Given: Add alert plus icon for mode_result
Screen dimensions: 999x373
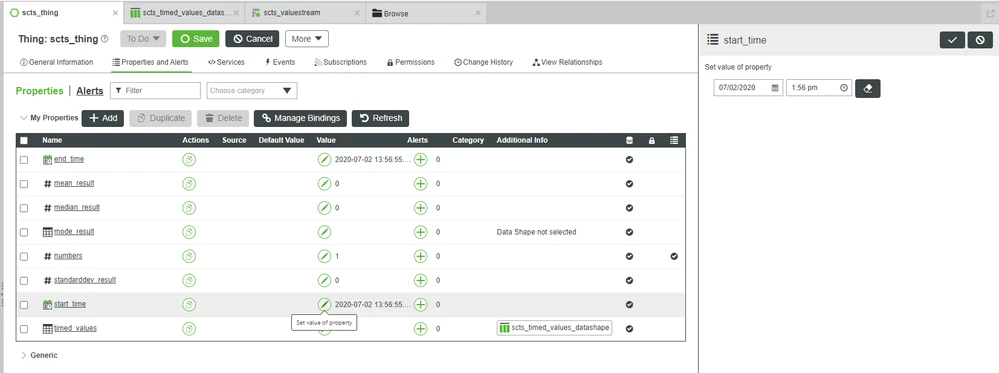Looking at the screenshot, I should coord(420,232).
